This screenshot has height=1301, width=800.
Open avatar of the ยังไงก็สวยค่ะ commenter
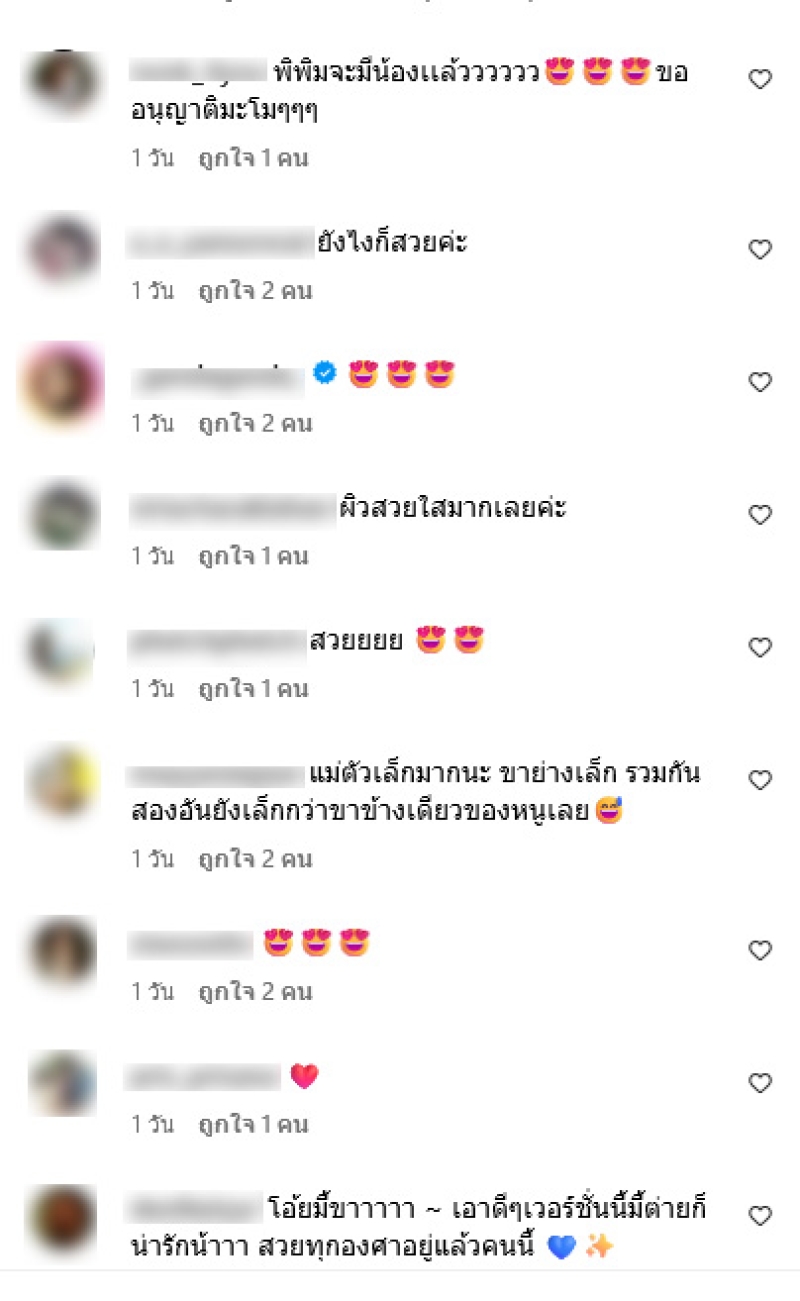click(x=62, y=248)
